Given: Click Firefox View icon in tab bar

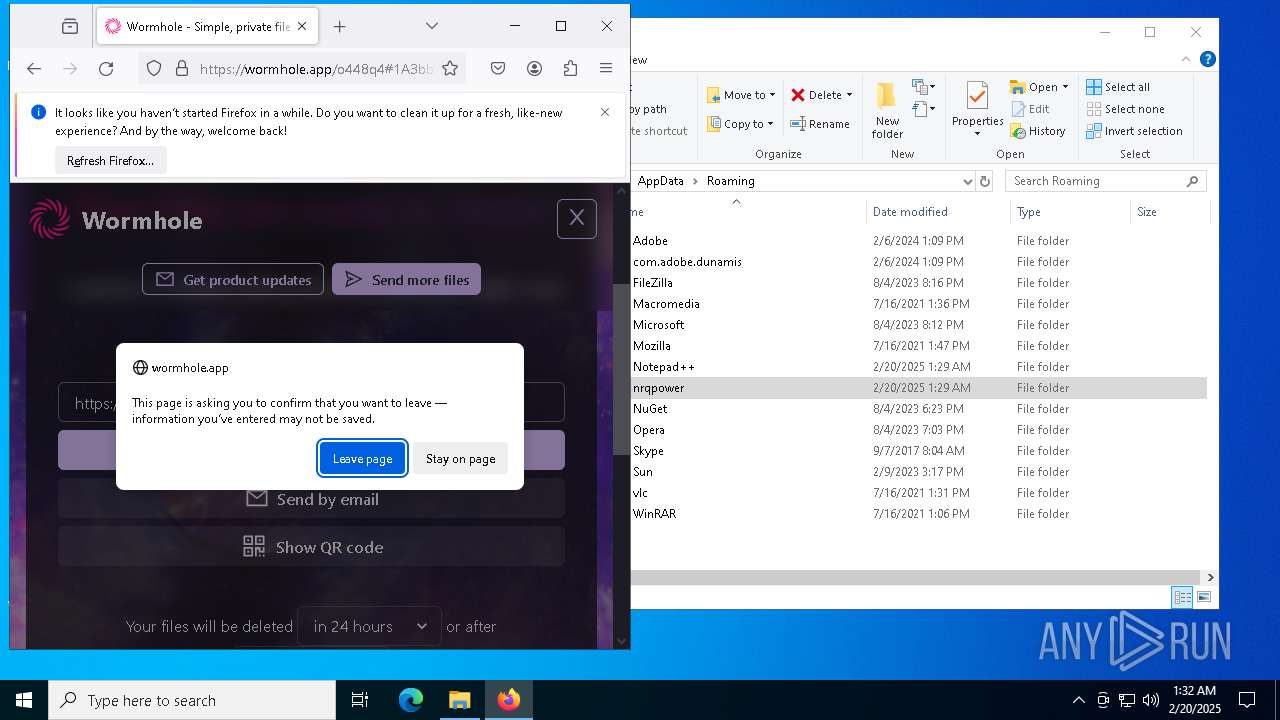Looking at the screenshot, I should click(69, 27).
